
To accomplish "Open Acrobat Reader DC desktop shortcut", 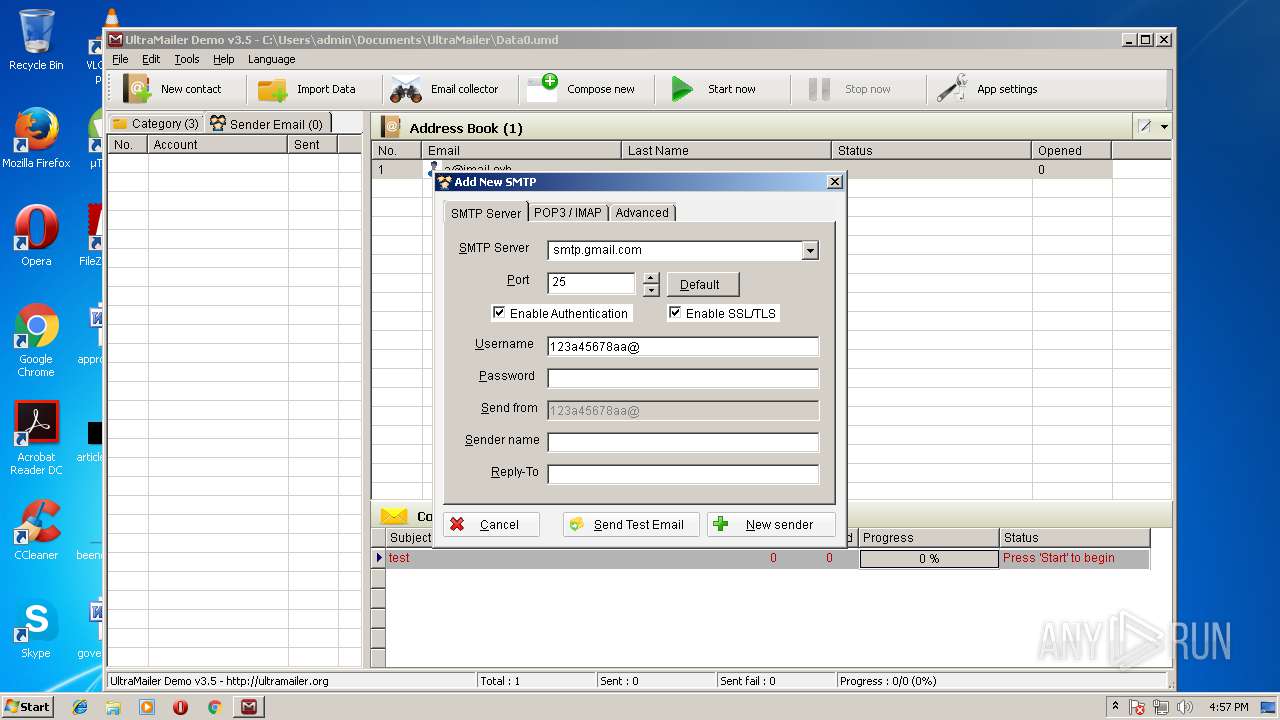I will tap(36, 438).
